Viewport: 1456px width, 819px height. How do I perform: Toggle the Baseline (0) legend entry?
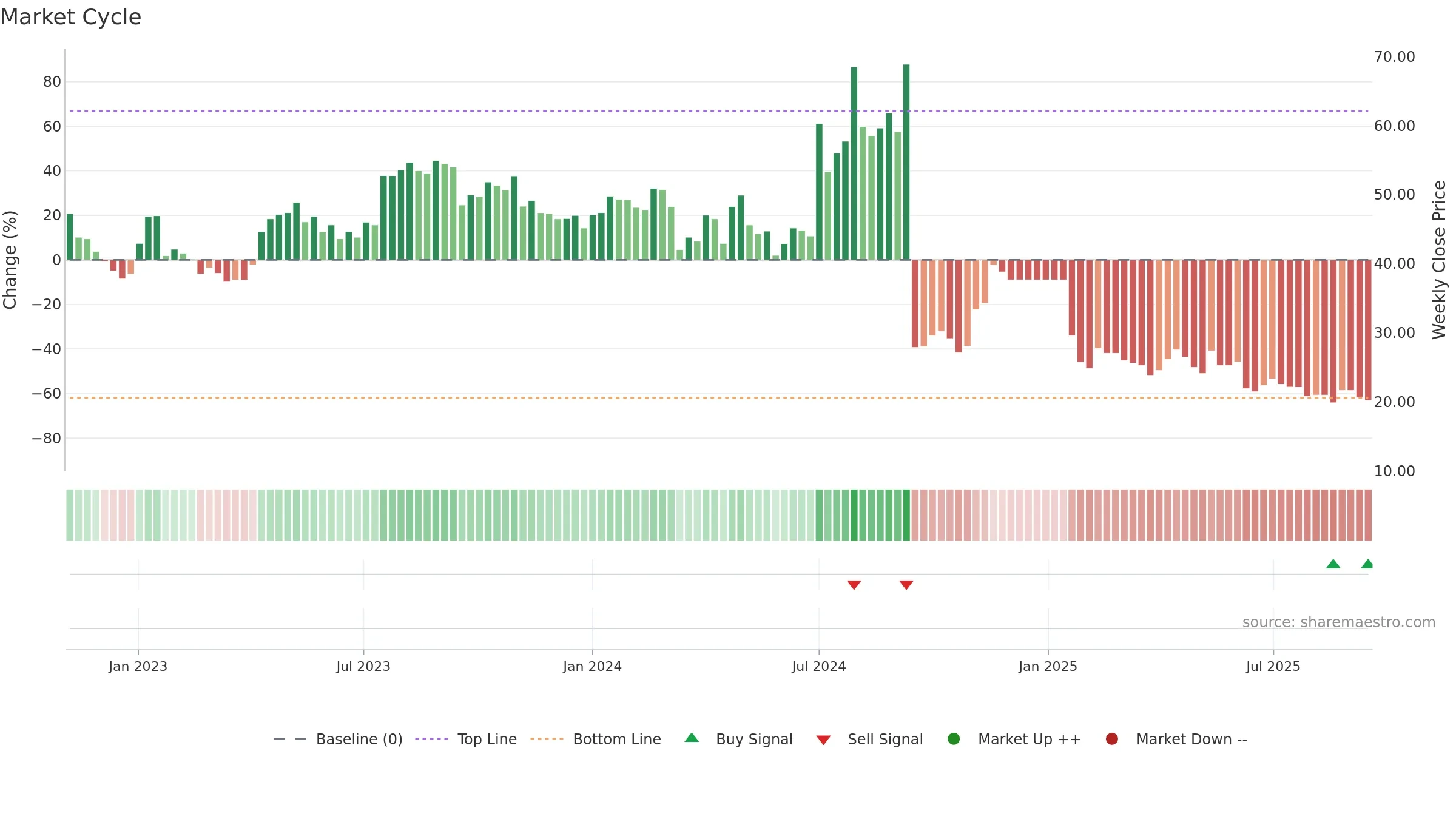[x=338, y=739]
